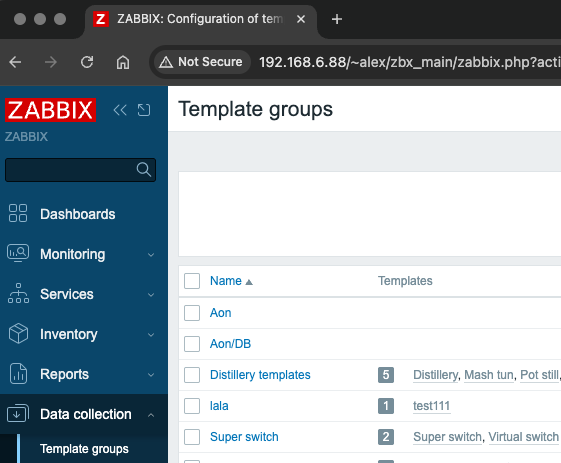Click the Inventory box icon
The height and width of the screenshot is (463, 561).
coord(18,333)
